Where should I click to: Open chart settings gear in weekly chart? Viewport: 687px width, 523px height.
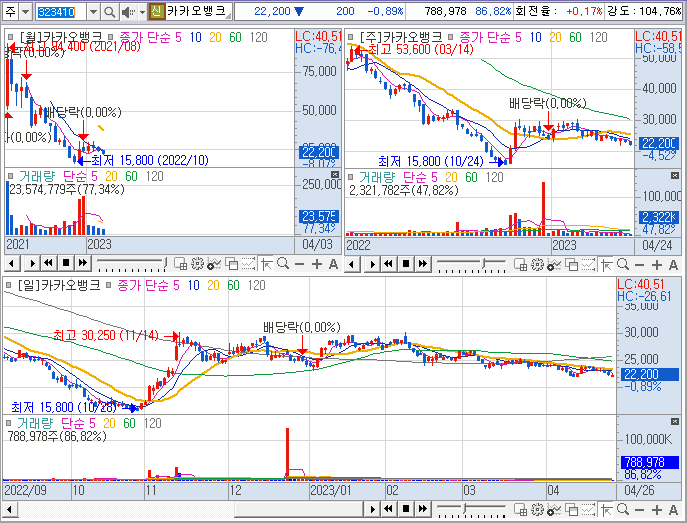tap(538, 264)
